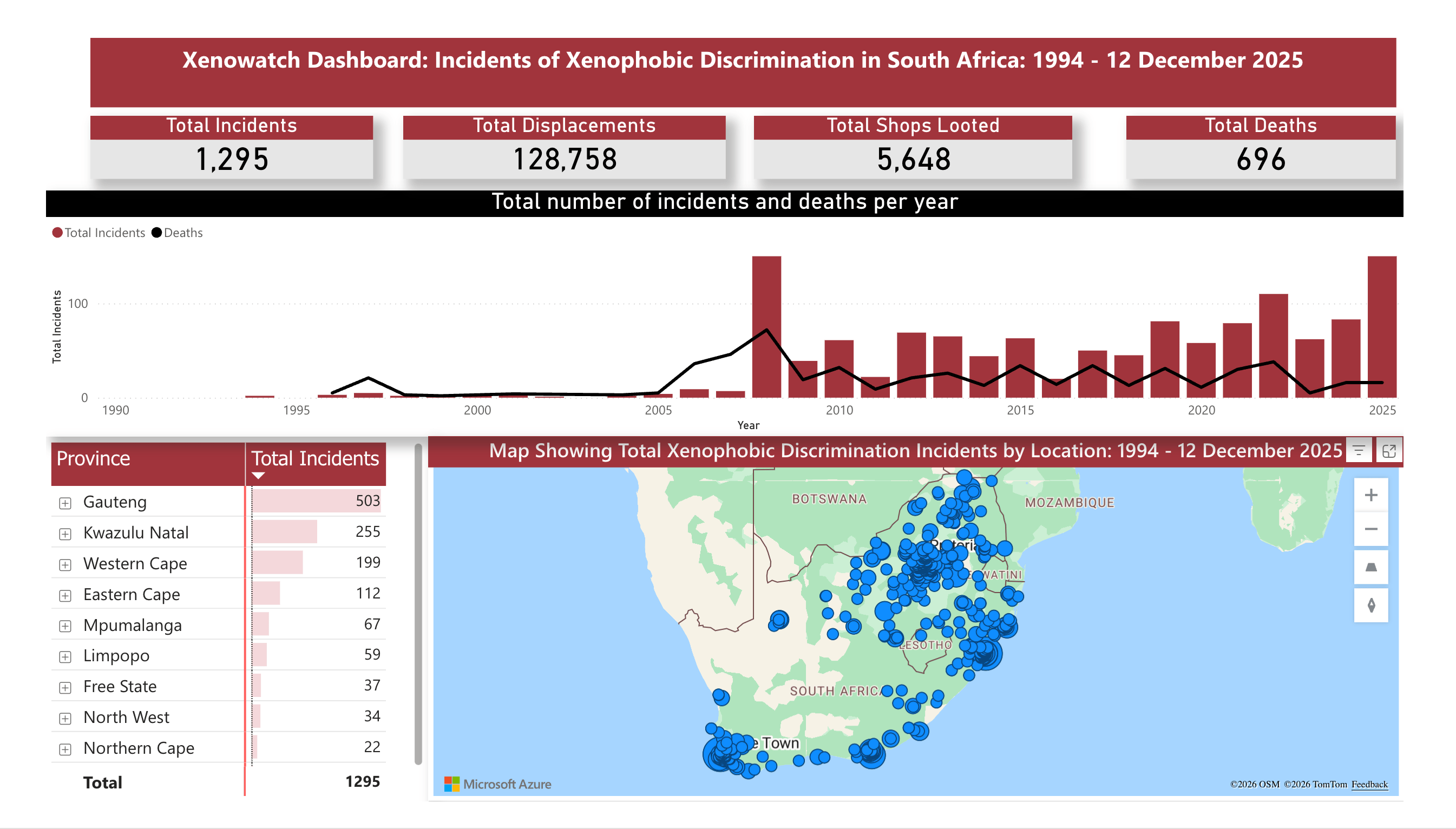This screenshot has height=829, width=1456.
Task: Open the Feedback link on map
Action: coord(1369,784)
